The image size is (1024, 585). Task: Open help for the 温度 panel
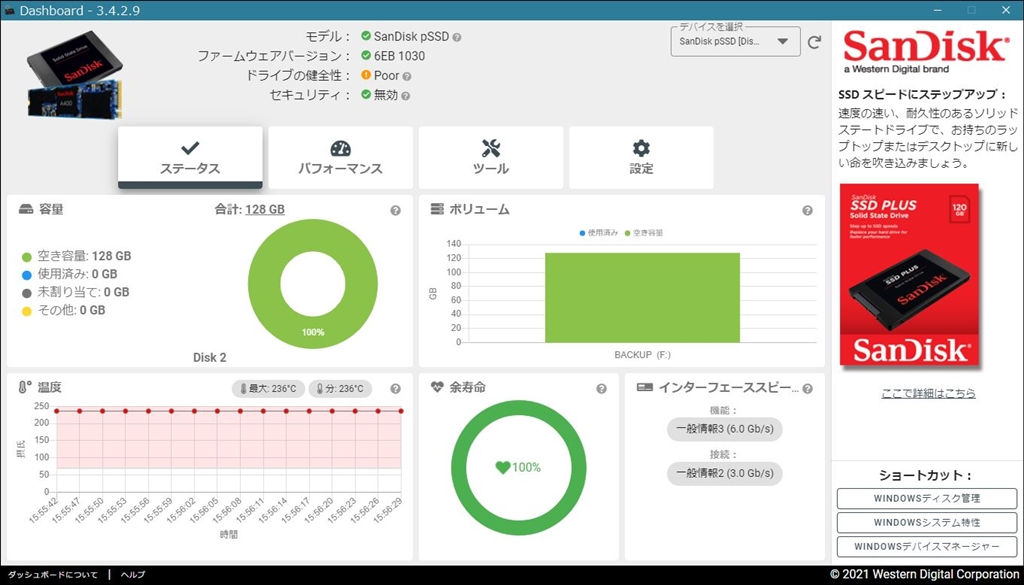[395, 388]
